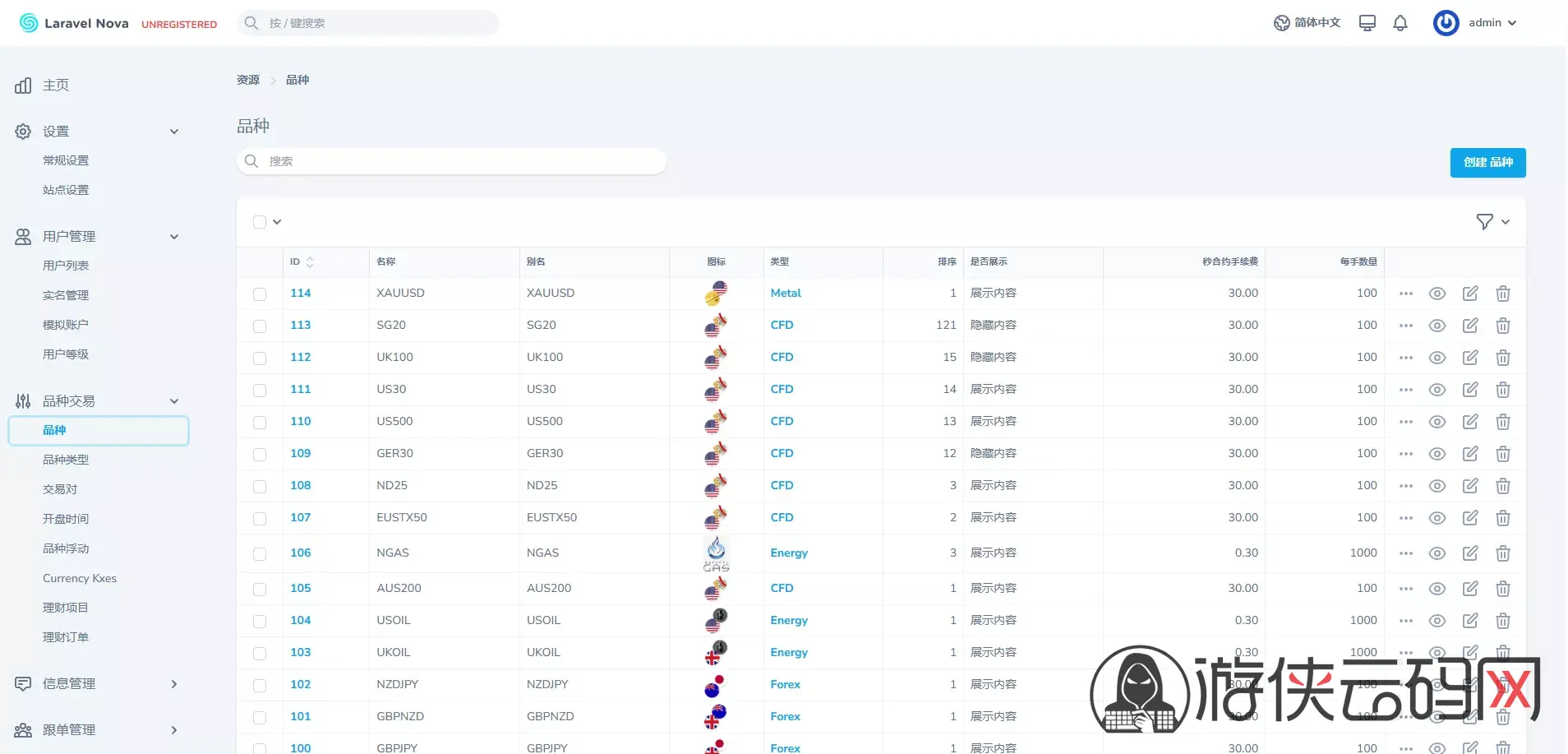Screen dimensions: 1568x754
Task: Open the filter funnel icon
Action: (x=1484, y=222)
